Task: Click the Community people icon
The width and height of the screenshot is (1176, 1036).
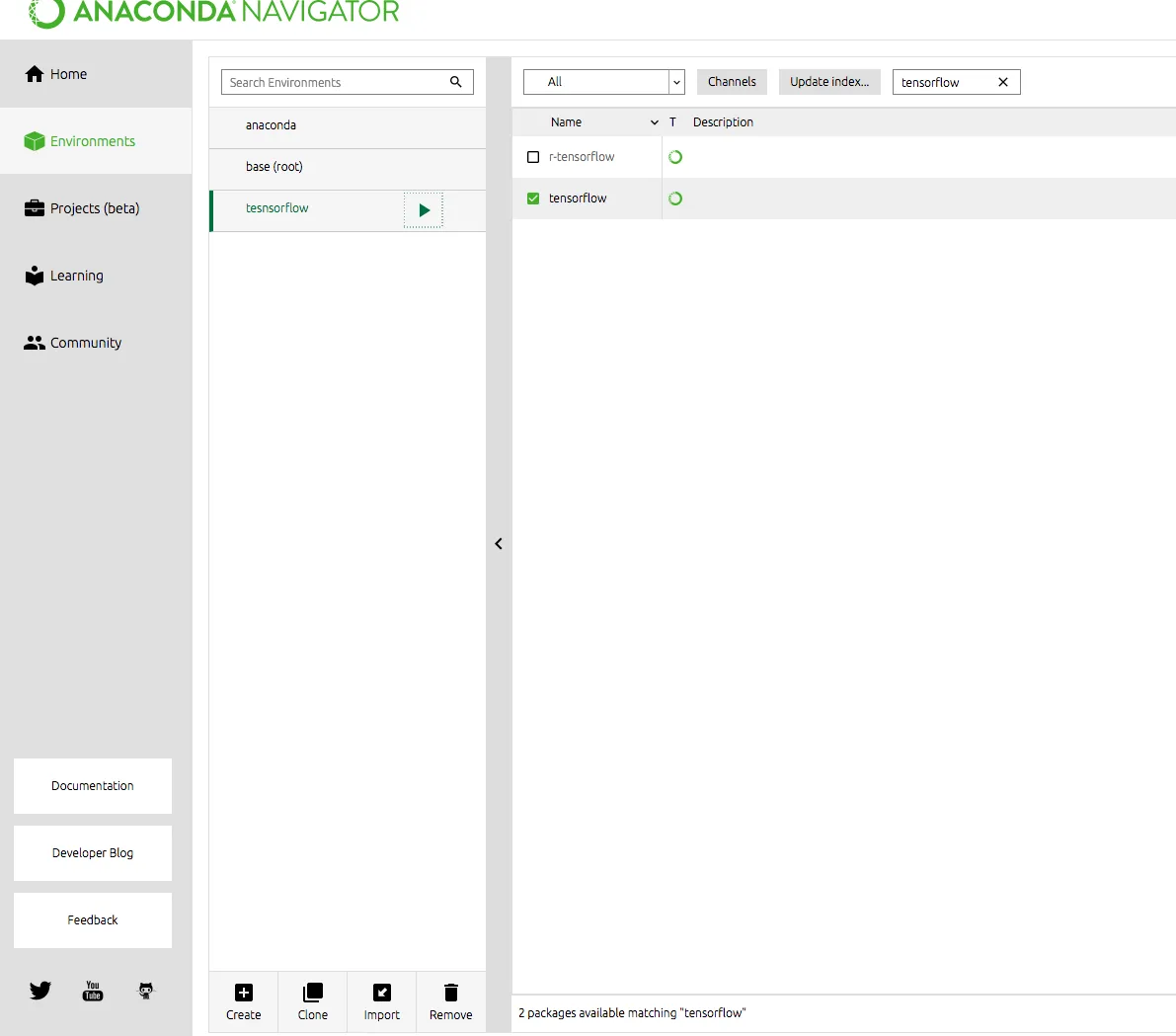Action: tap(35, 343)
